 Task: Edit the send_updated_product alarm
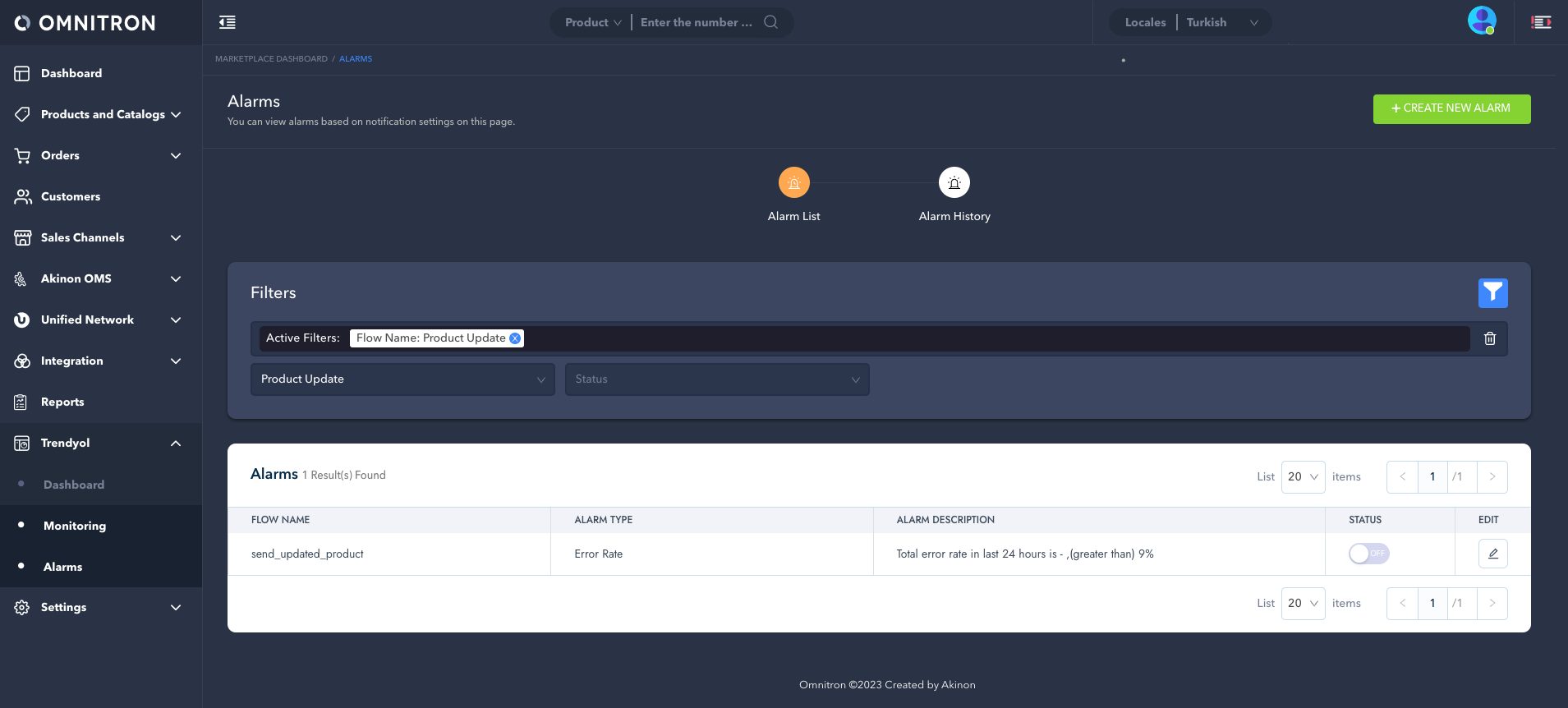pyautogui.click(x=1492, y=554)
